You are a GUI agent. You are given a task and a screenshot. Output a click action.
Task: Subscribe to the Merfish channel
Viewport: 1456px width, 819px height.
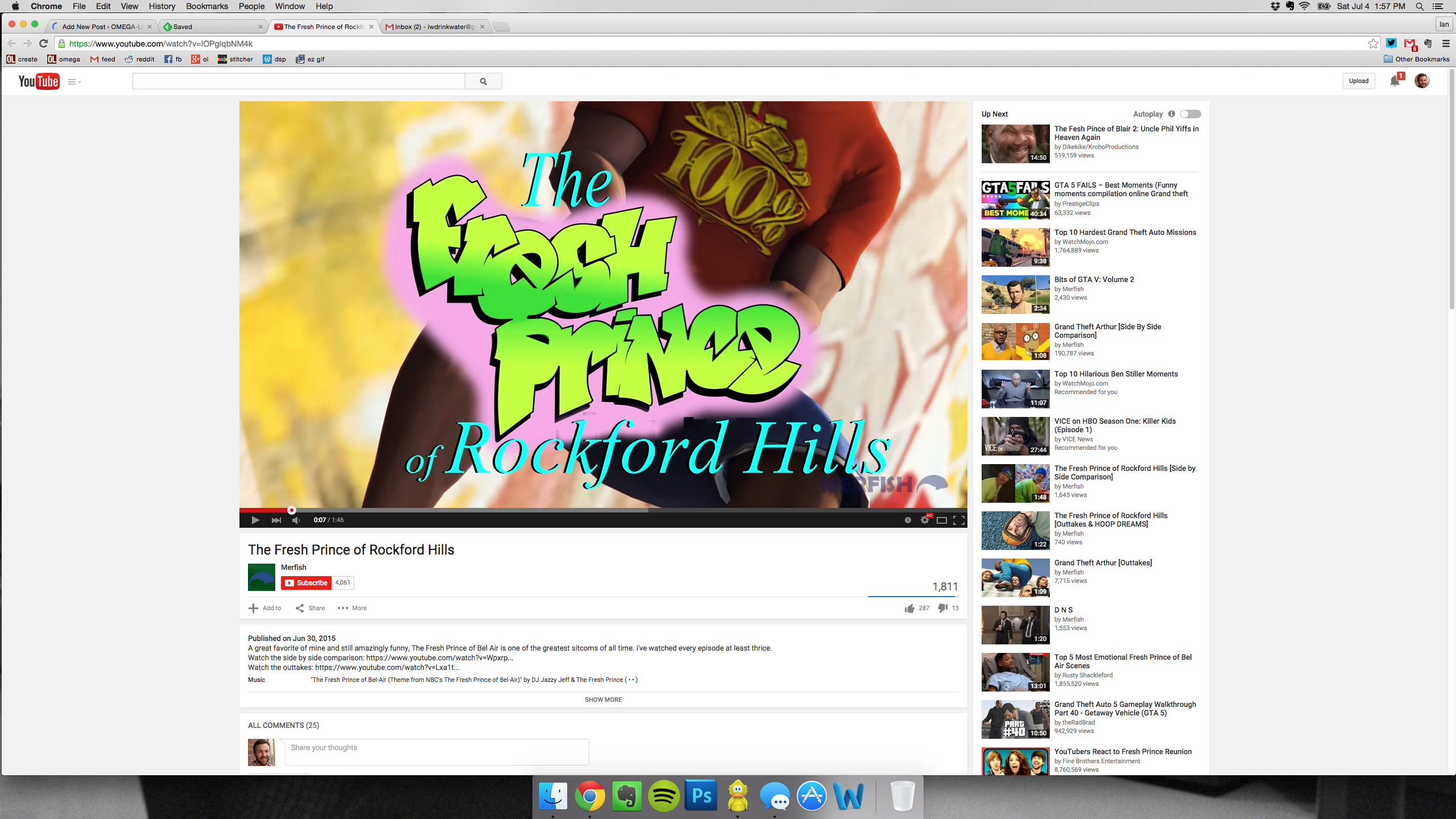click(306, 582)
